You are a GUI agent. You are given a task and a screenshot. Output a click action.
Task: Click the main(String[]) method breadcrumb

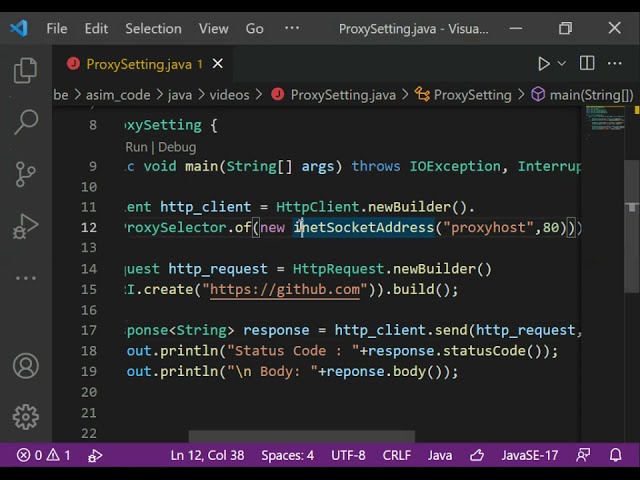point(582,95)
